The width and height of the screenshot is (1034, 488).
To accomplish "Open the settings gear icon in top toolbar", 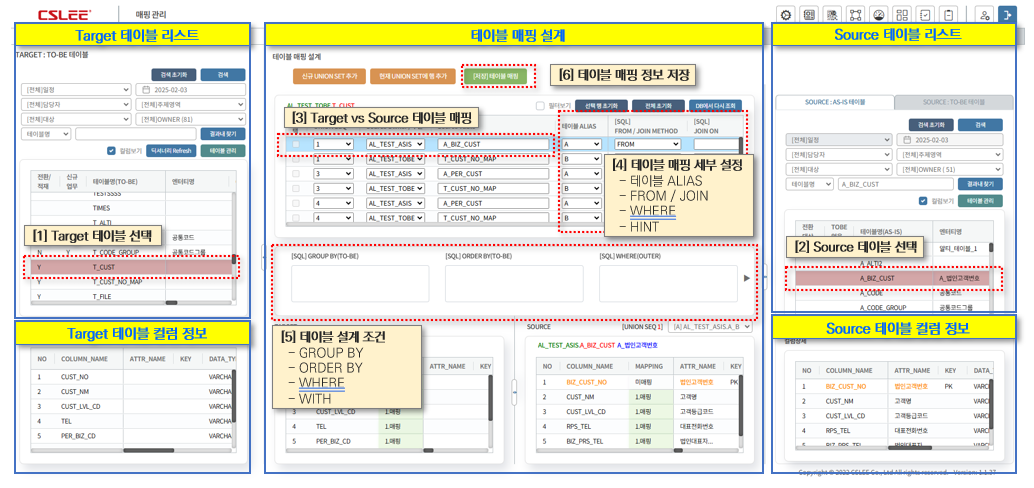I will click(786, 15).
